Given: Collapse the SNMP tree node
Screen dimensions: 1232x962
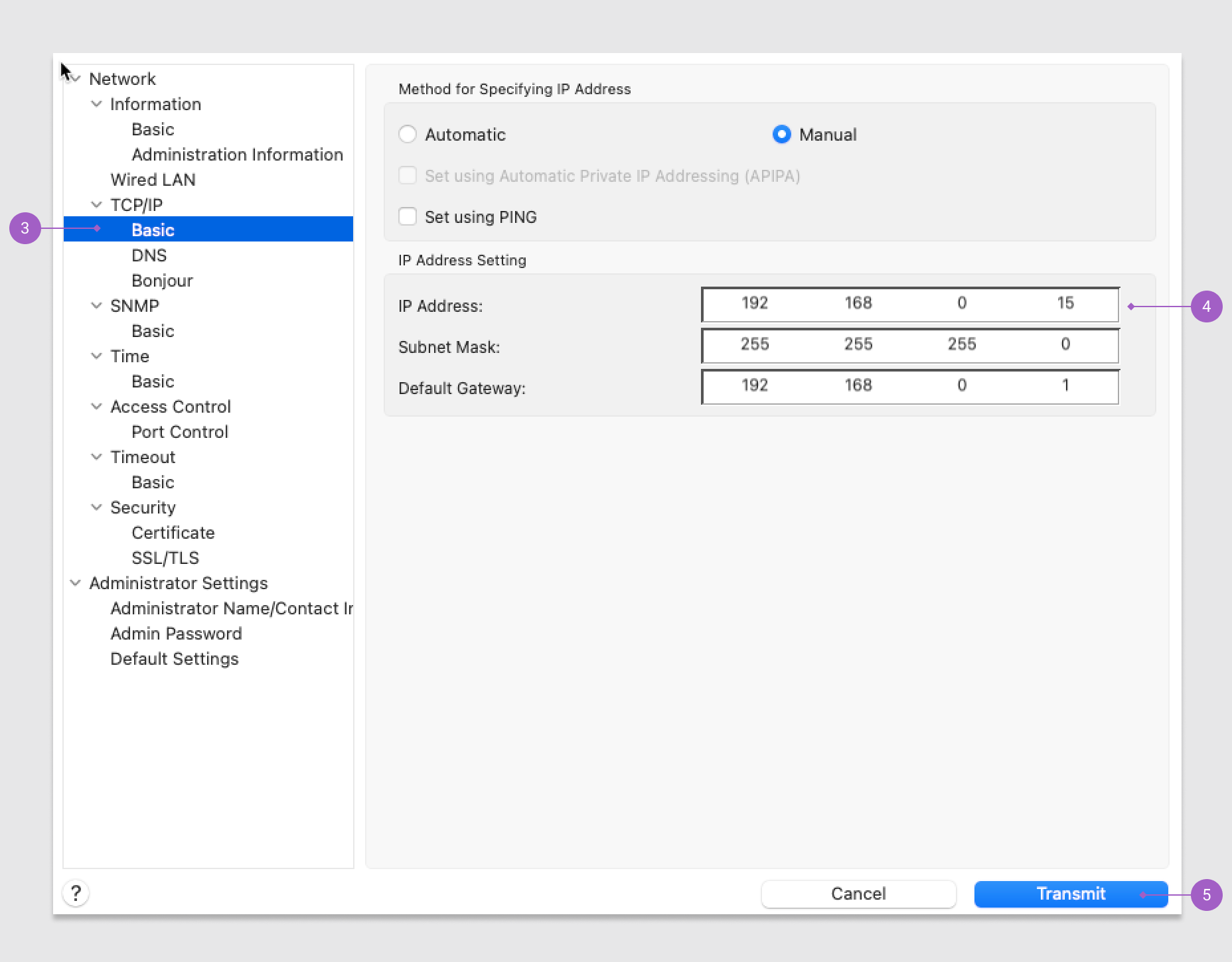Looking at the screenshot, I should [x=97, y=306].
